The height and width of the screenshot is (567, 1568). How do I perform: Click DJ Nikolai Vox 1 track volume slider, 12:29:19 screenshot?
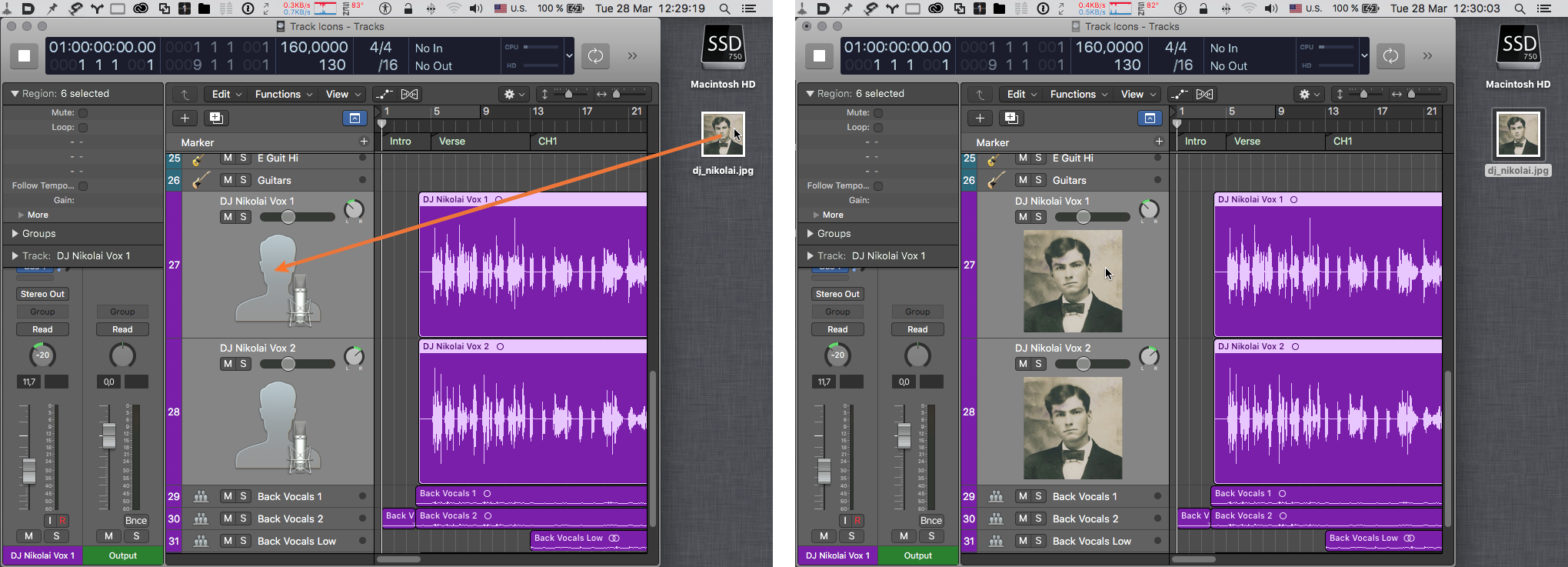(297, 217)
